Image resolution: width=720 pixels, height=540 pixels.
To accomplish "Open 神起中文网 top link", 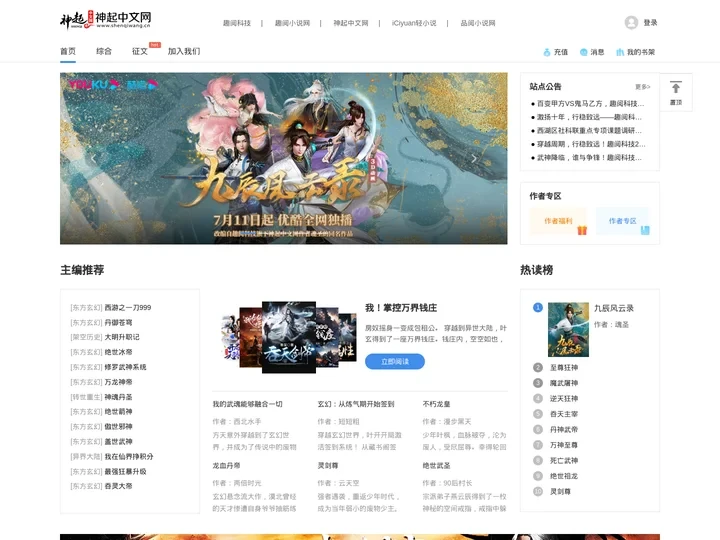I will point(351,23).
